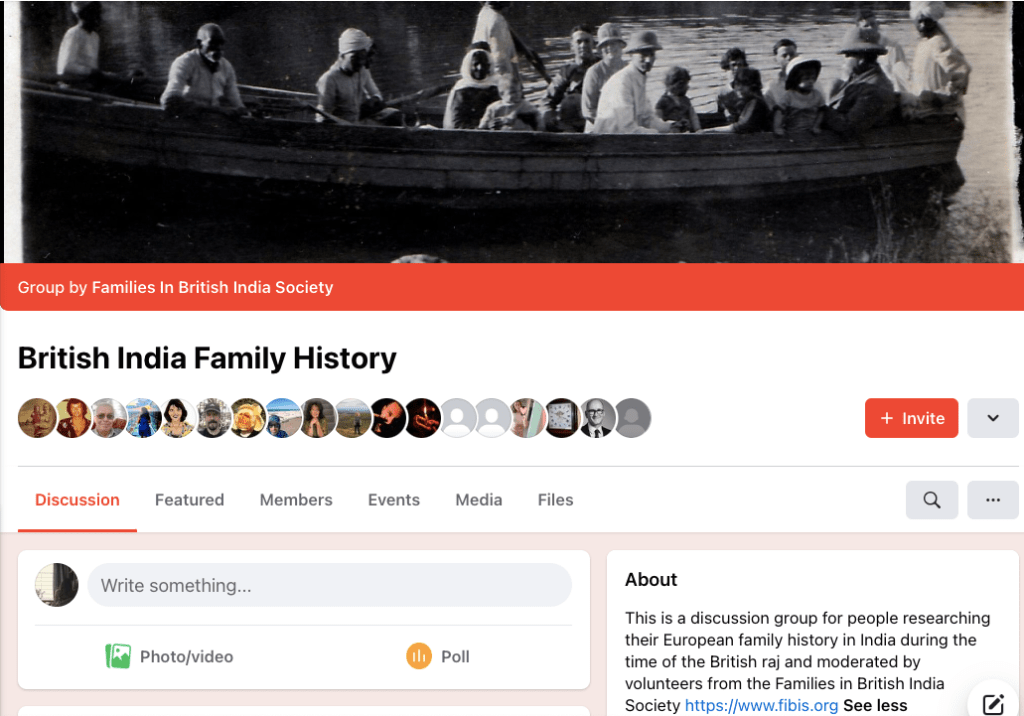Click your profile picture beside Write something
The width and height of the screenshot is (1024, 716).
57,585
